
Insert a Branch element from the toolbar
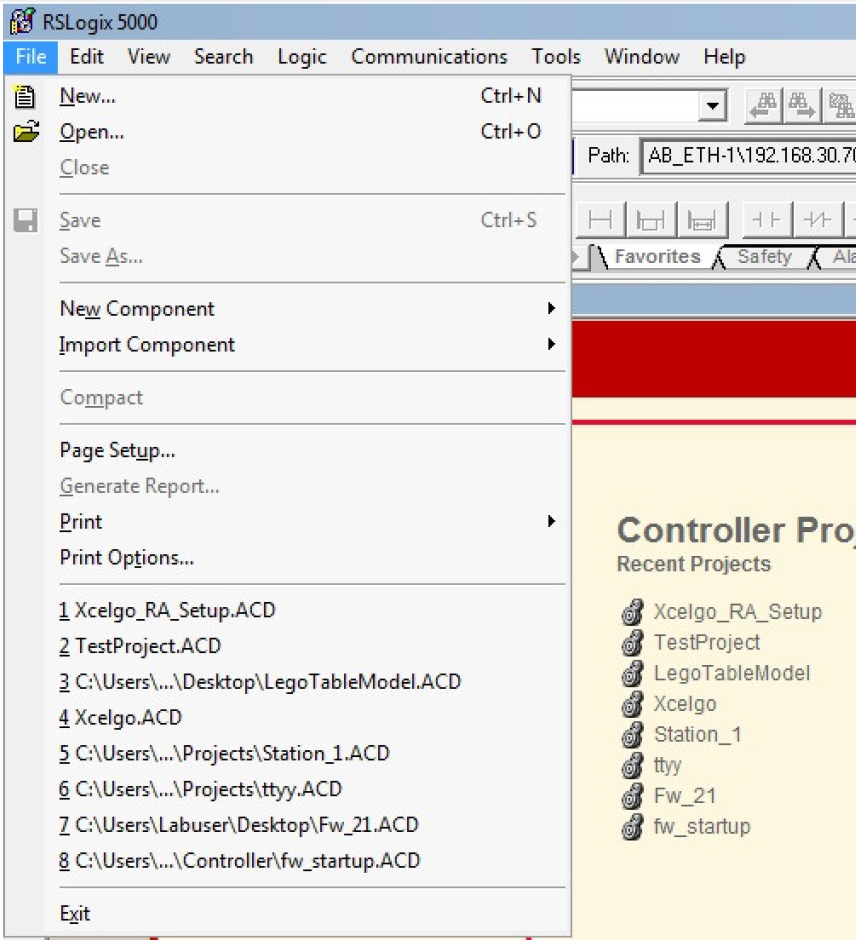(649, 220)
